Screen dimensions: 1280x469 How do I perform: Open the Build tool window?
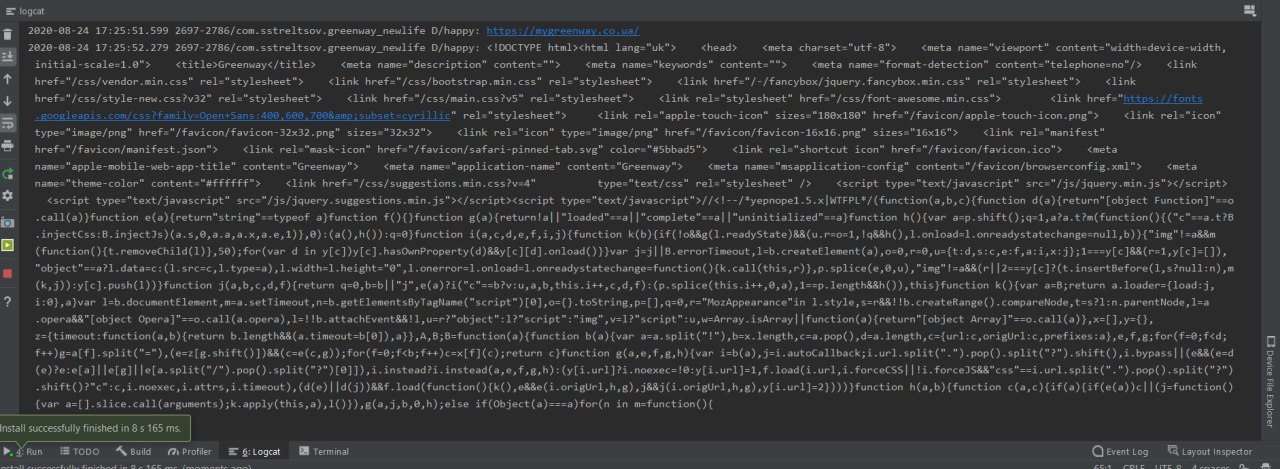pyautogui.click(x=133, y=452)
